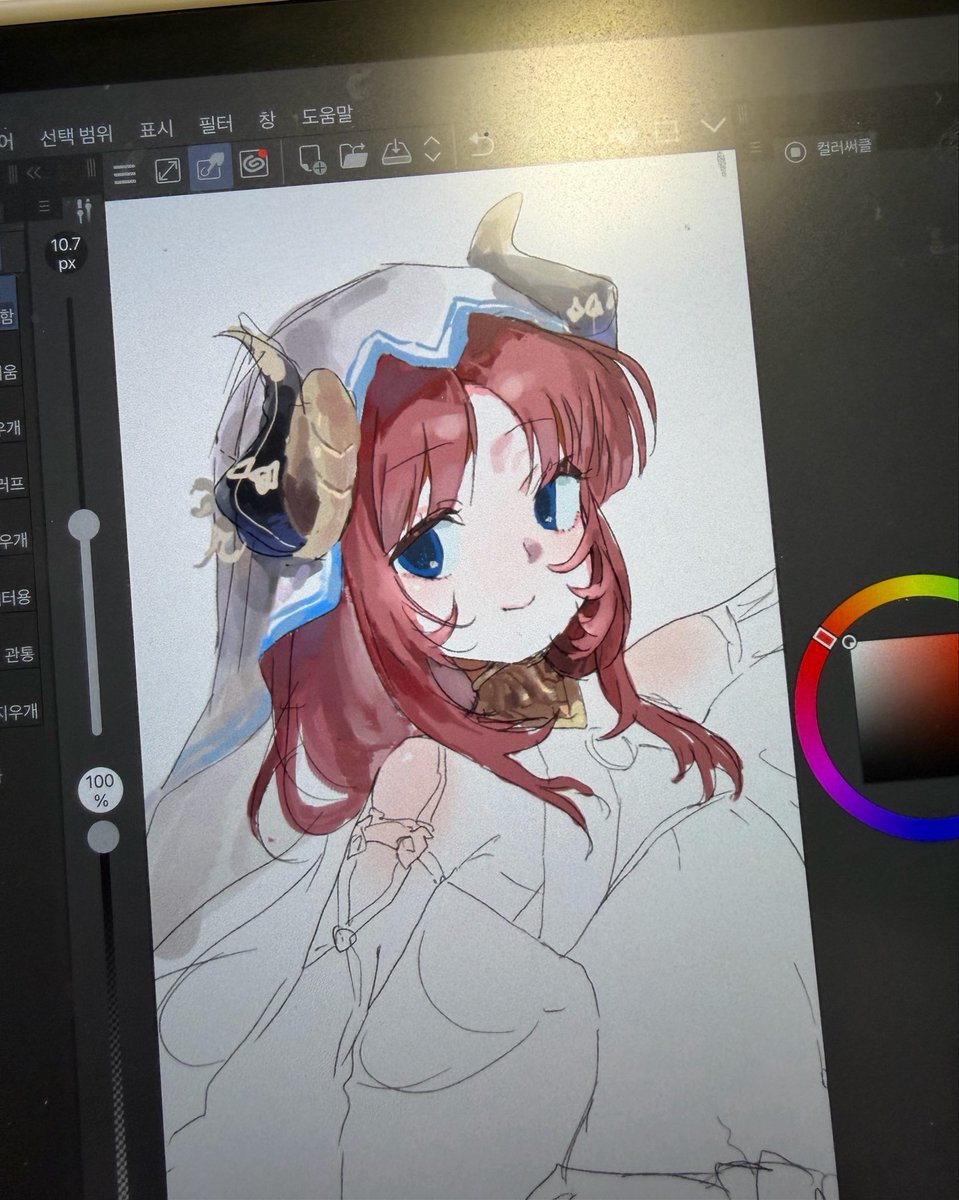Adjust the opacity slider handle
The image size is (959, 1200).
[103, 837]
